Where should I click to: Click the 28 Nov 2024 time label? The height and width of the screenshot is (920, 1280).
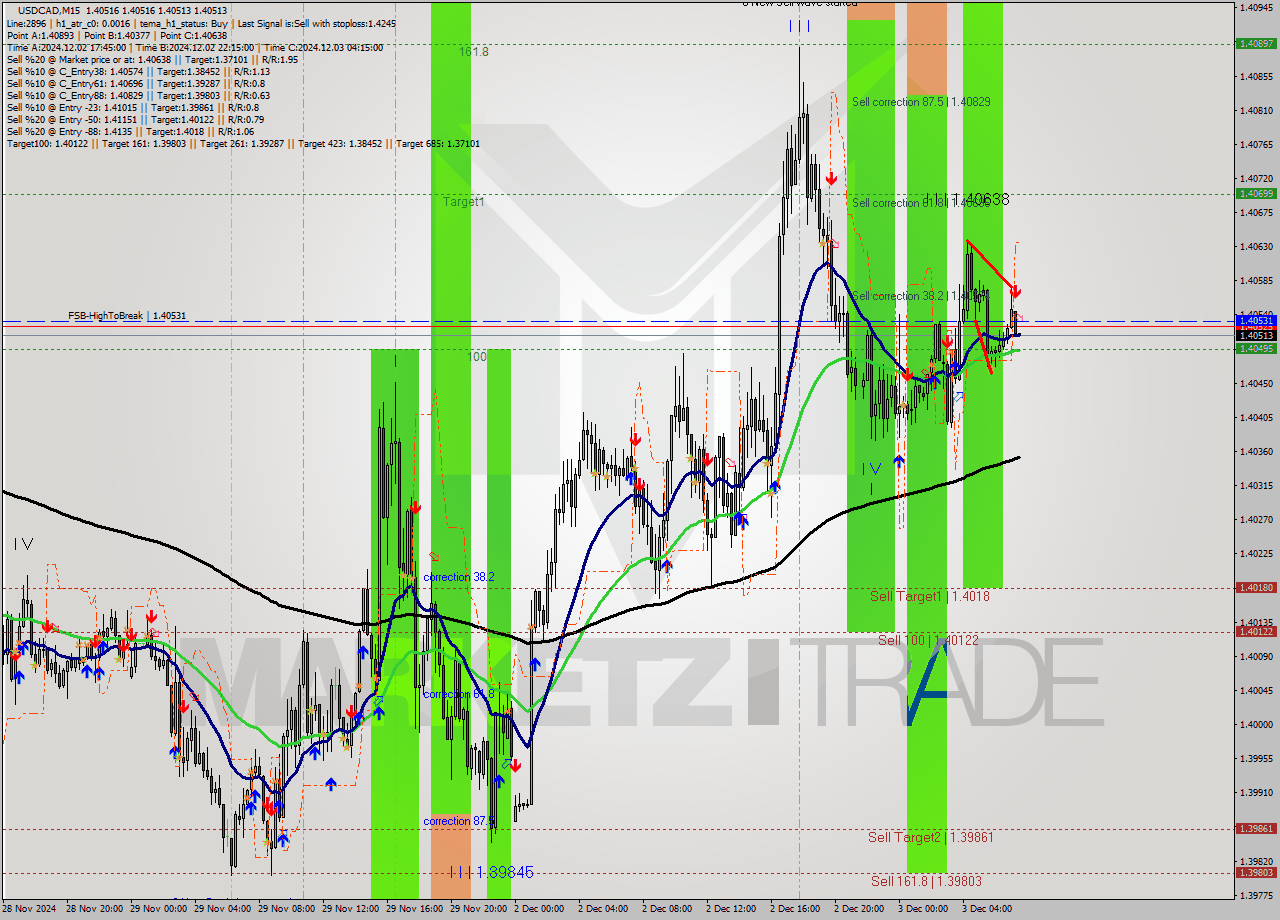click(29, 909)
